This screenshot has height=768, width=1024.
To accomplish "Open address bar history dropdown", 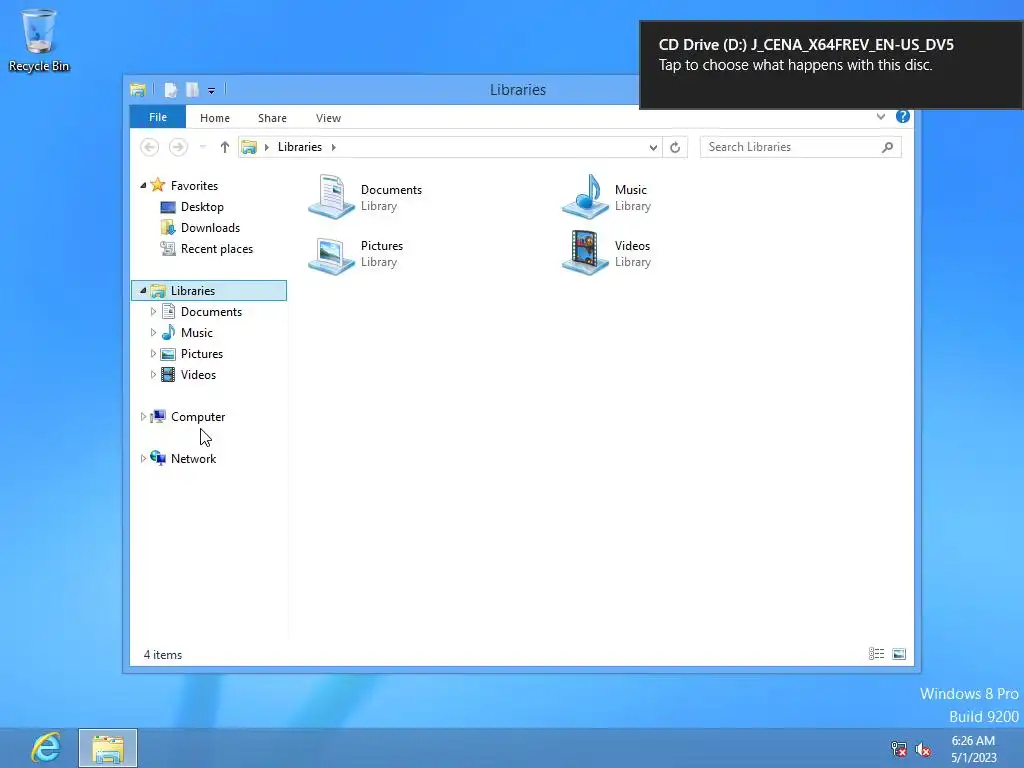I will [653, 148].
